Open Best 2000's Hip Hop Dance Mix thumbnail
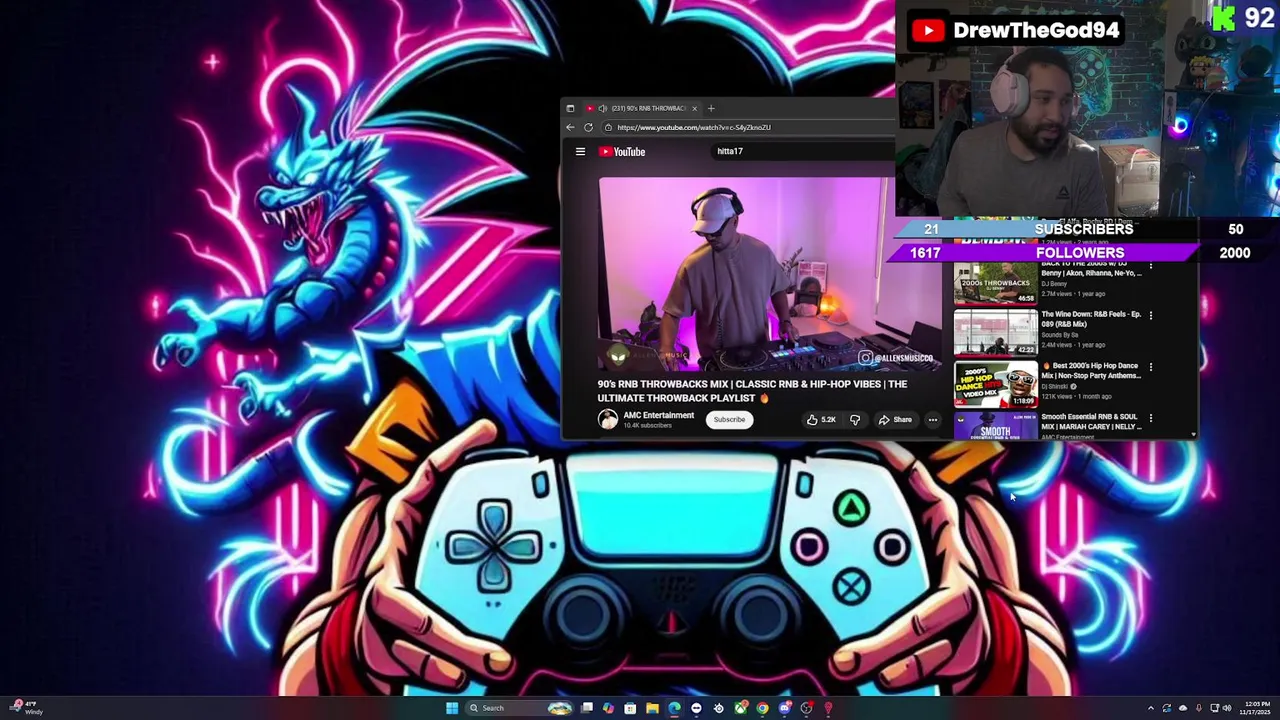 tap(995, 383)
